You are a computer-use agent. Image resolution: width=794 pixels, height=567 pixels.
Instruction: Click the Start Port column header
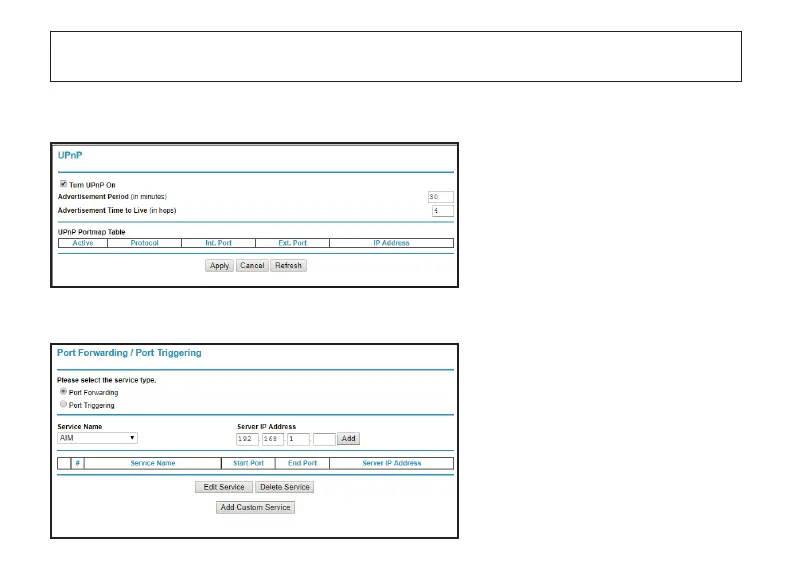point(248,463)
